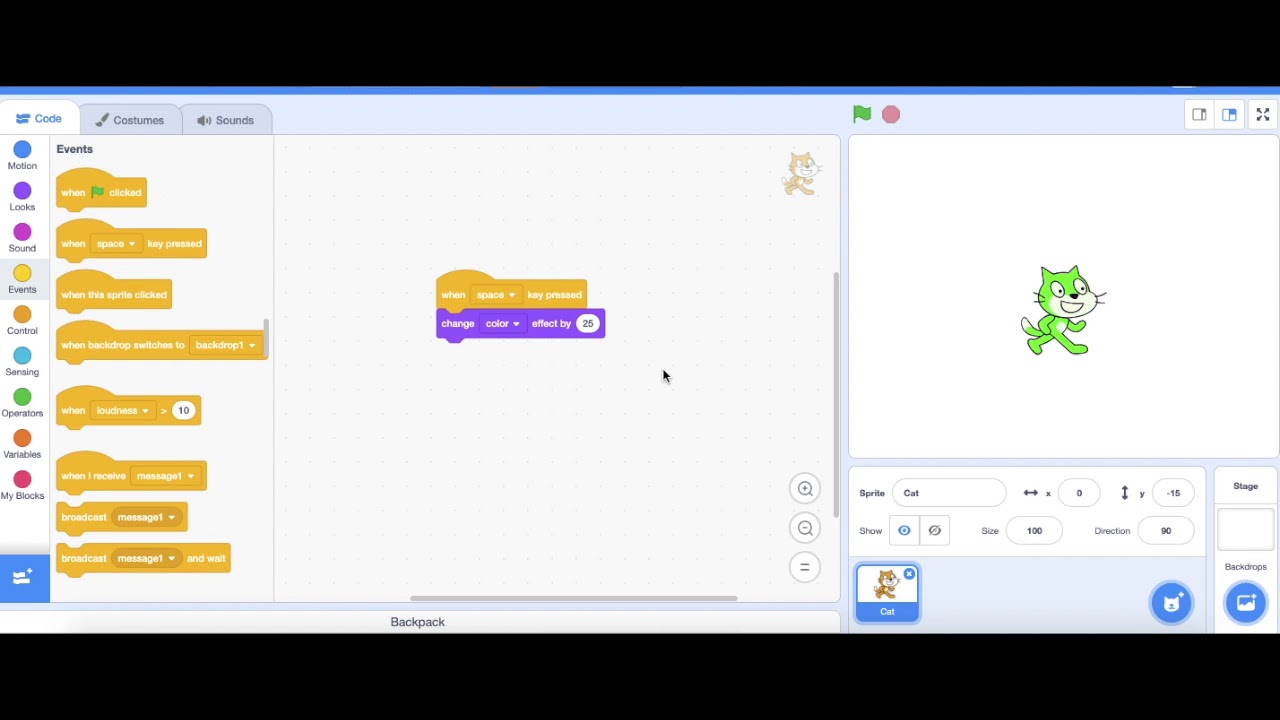Screen dimensions: 1280x720
Task: Reset workspace zoom to default
Action: (805, 567)
